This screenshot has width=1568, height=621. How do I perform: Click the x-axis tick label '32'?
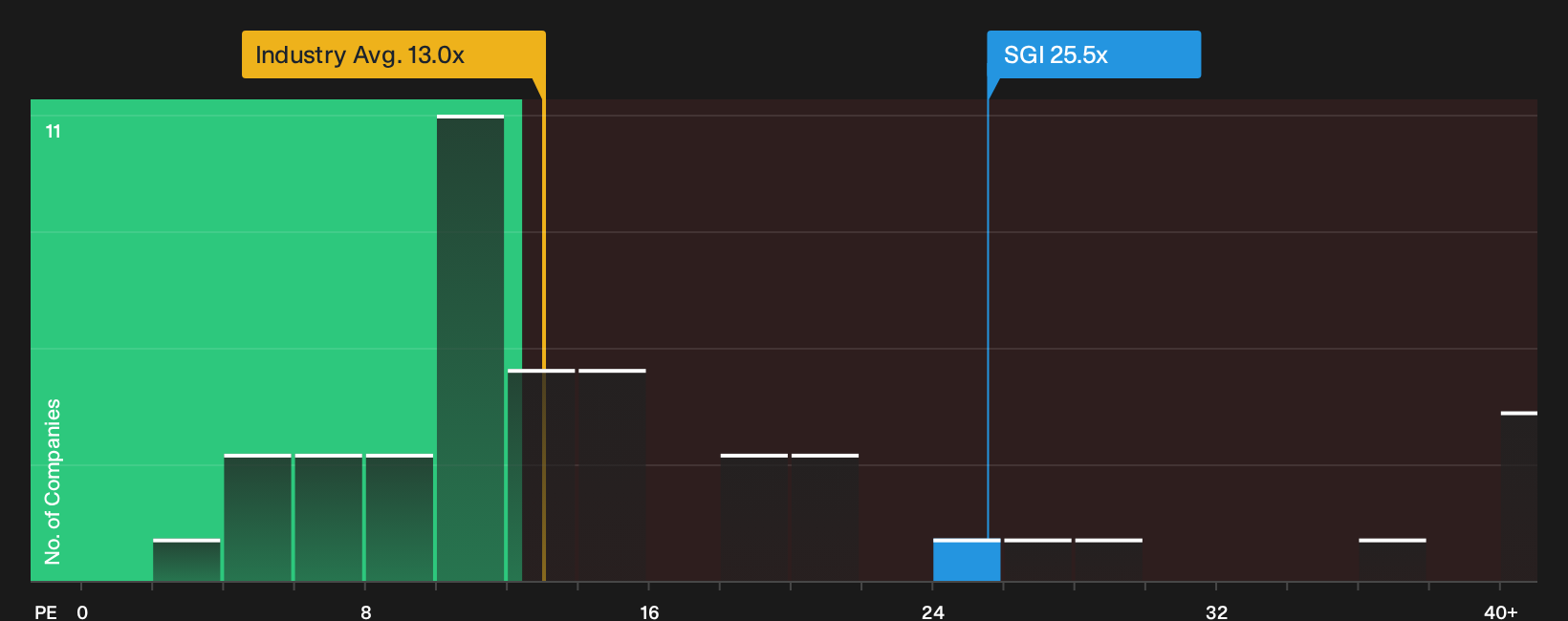1216,612
